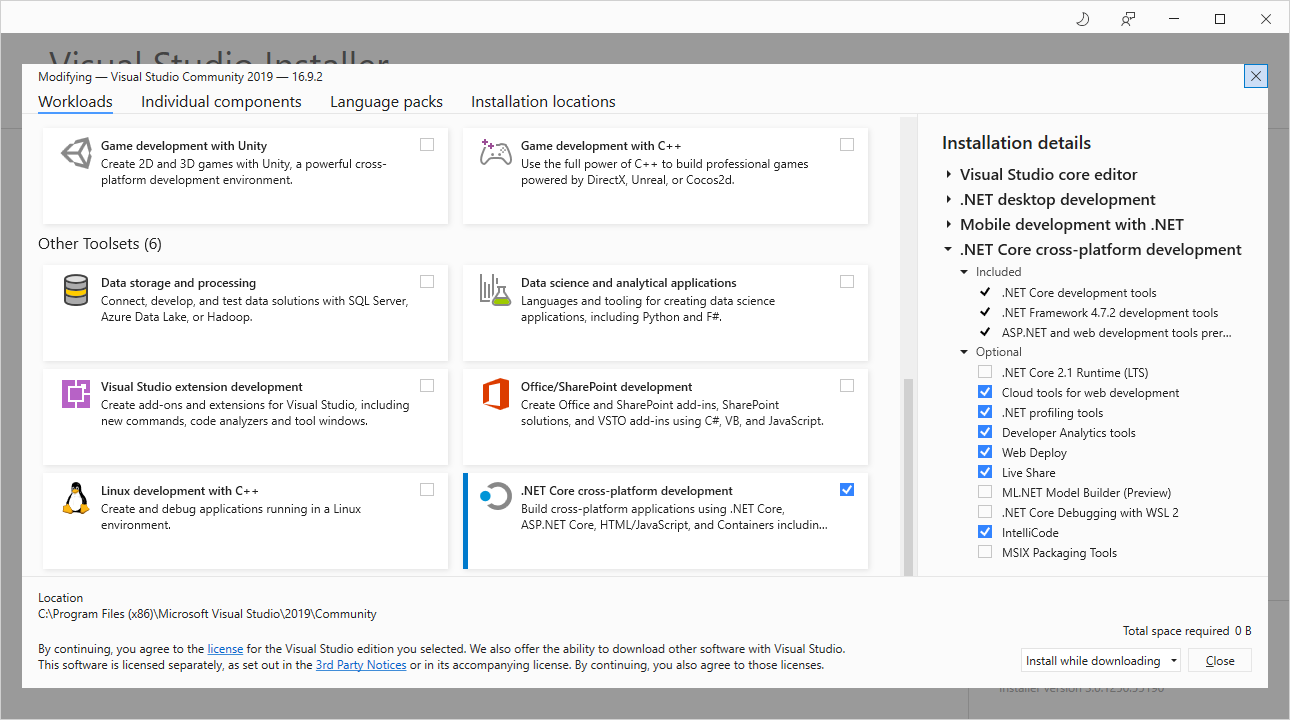Select .NET Core development tools included item
The height and width of the screenshot is (720, 1290).
(x=1079, y=293)
